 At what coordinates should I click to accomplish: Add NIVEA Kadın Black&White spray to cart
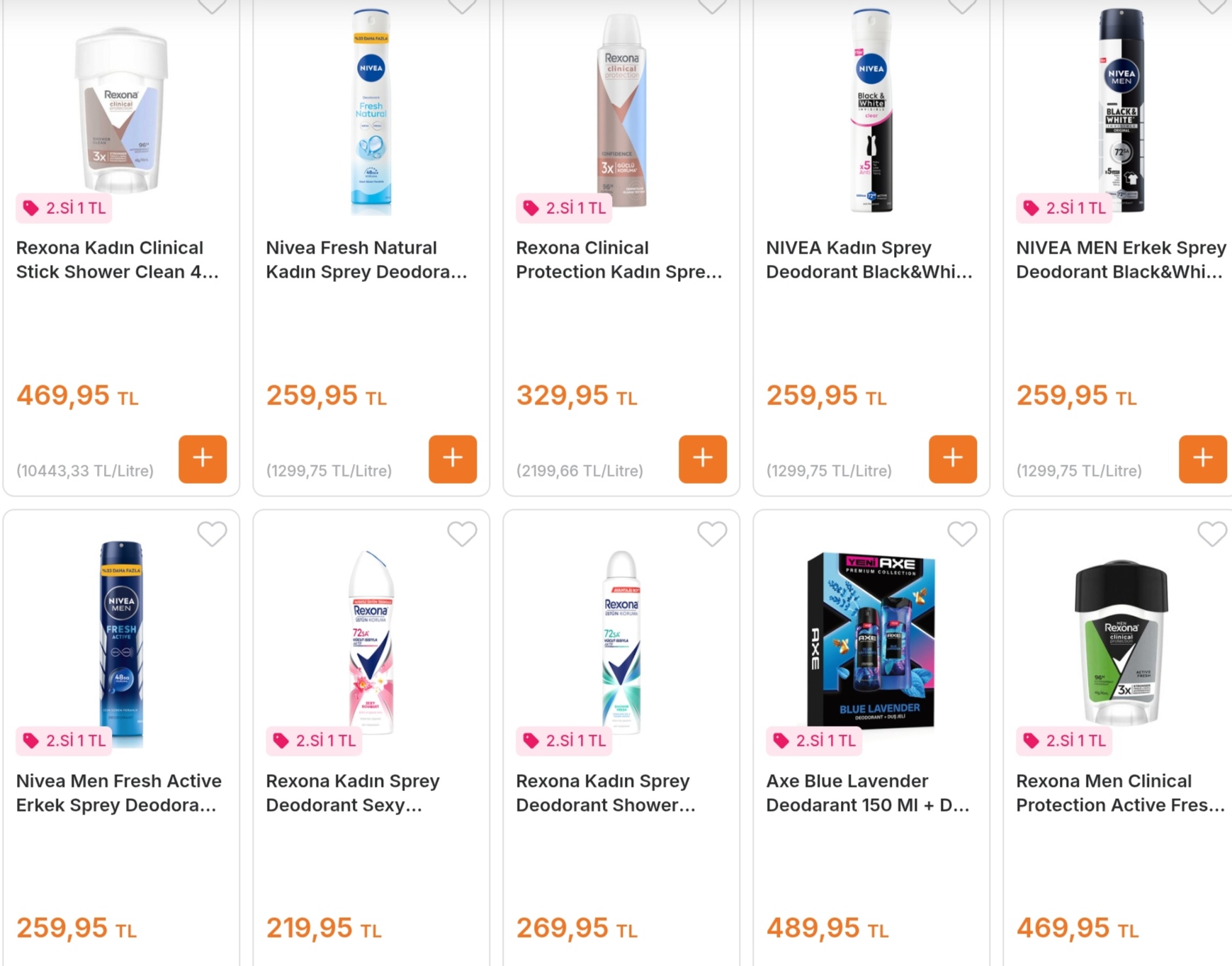953,459
